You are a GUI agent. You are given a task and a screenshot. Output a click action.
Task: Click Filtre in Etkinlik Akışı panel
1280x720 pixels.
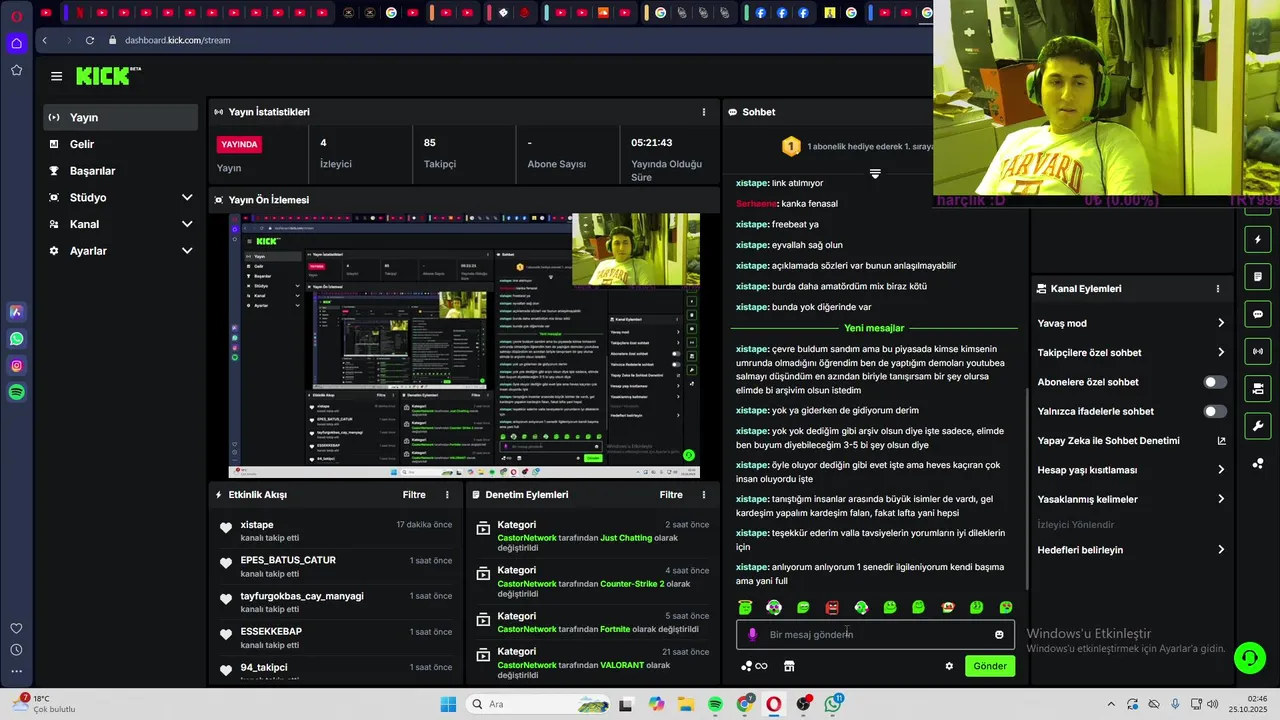(x=414, y=495)
